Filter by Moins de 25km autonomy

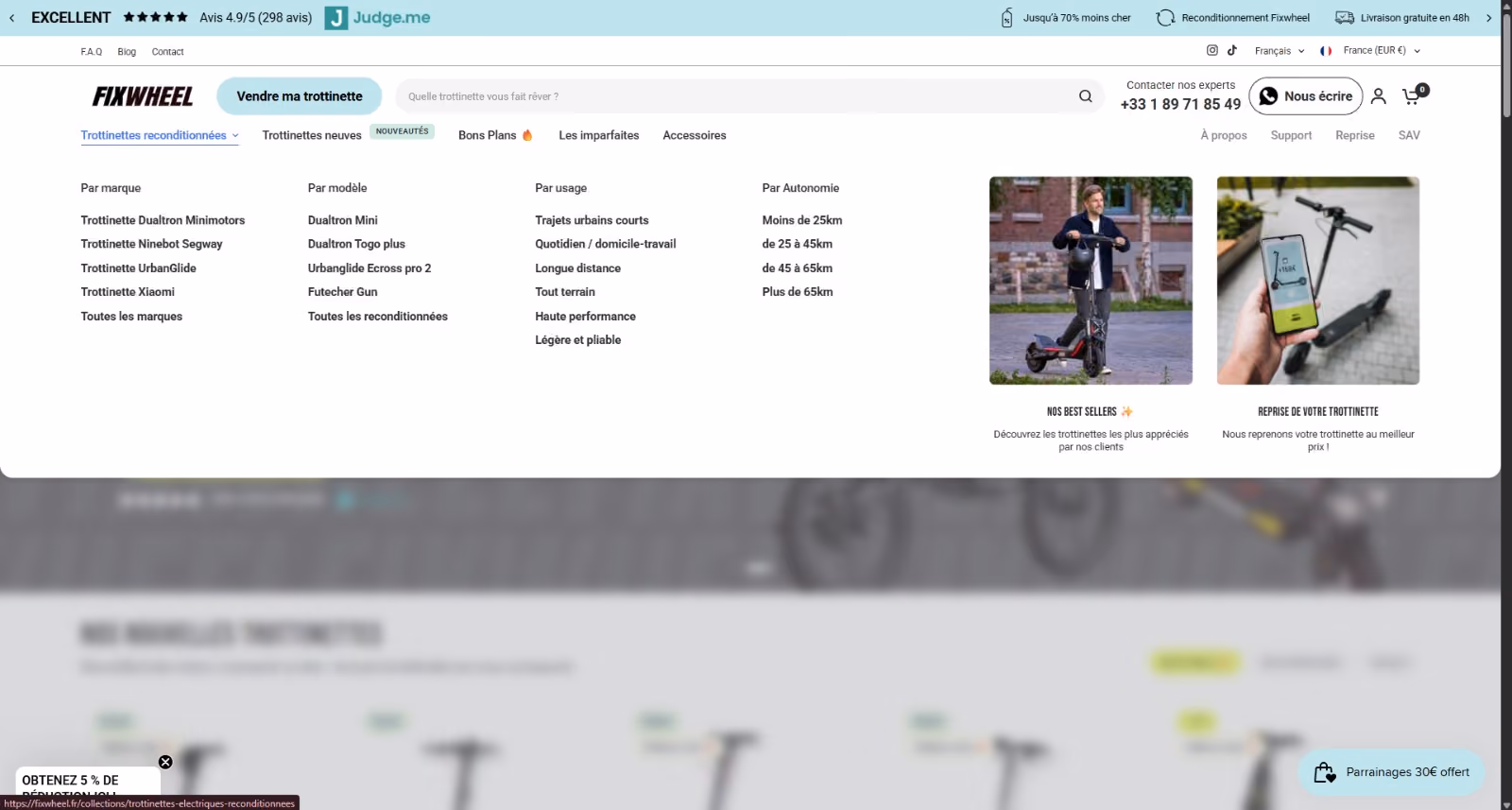point(802,220)
